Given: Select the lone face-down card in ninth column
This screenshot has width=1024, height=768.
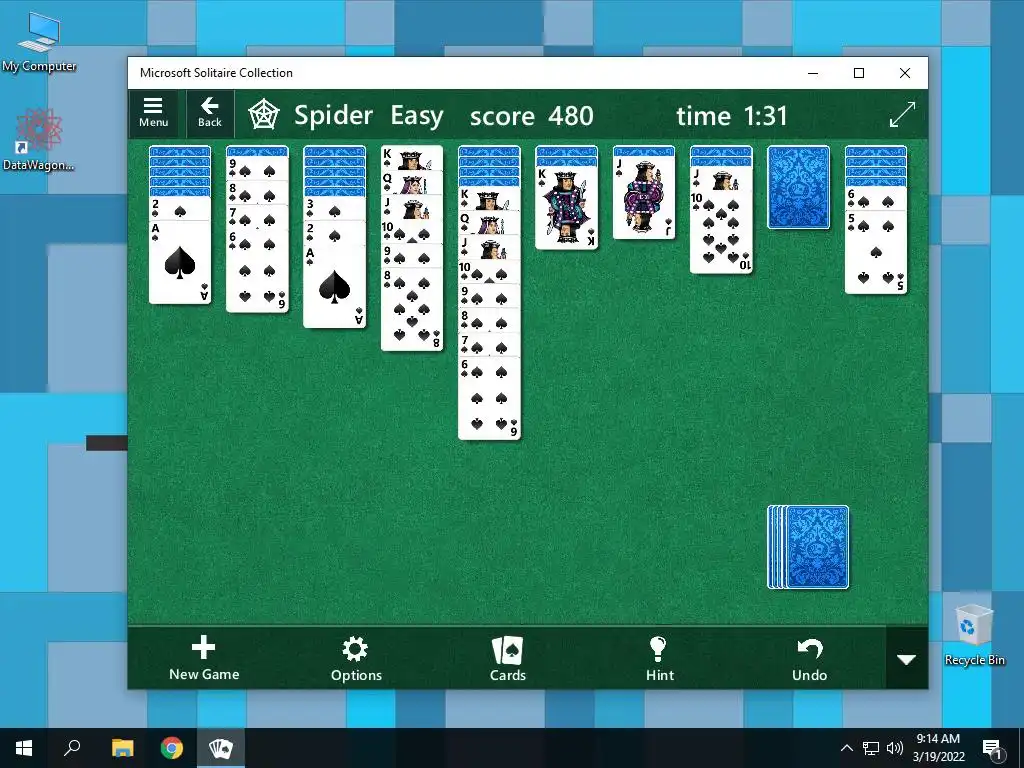Looking at the screenshot, I should click(799, 187).
